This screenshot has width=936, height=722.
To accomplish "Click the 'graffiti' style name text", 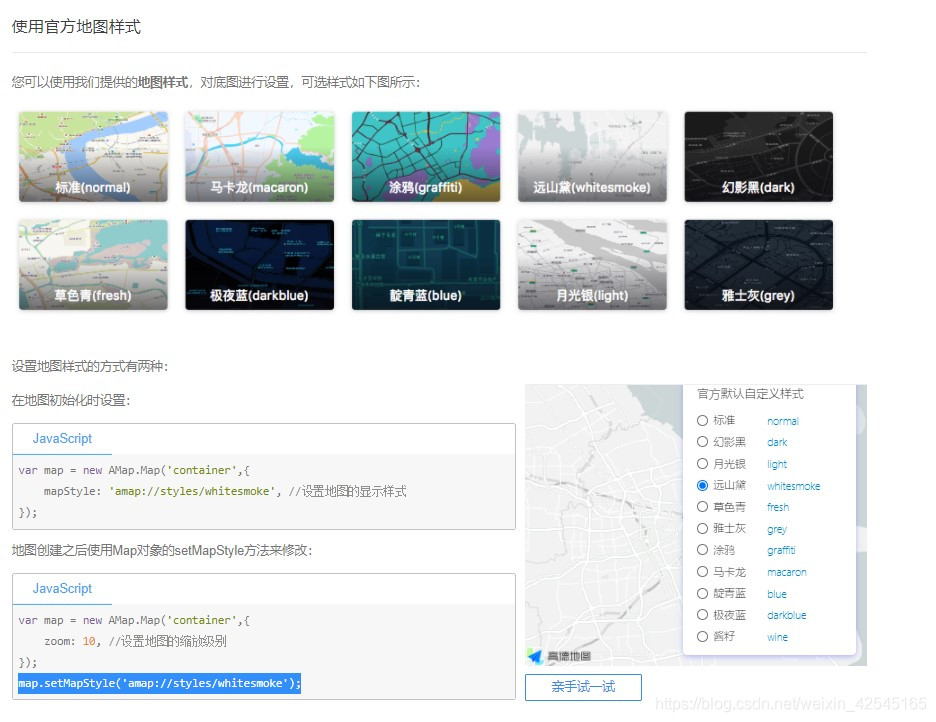I will (x=781, y=550).
